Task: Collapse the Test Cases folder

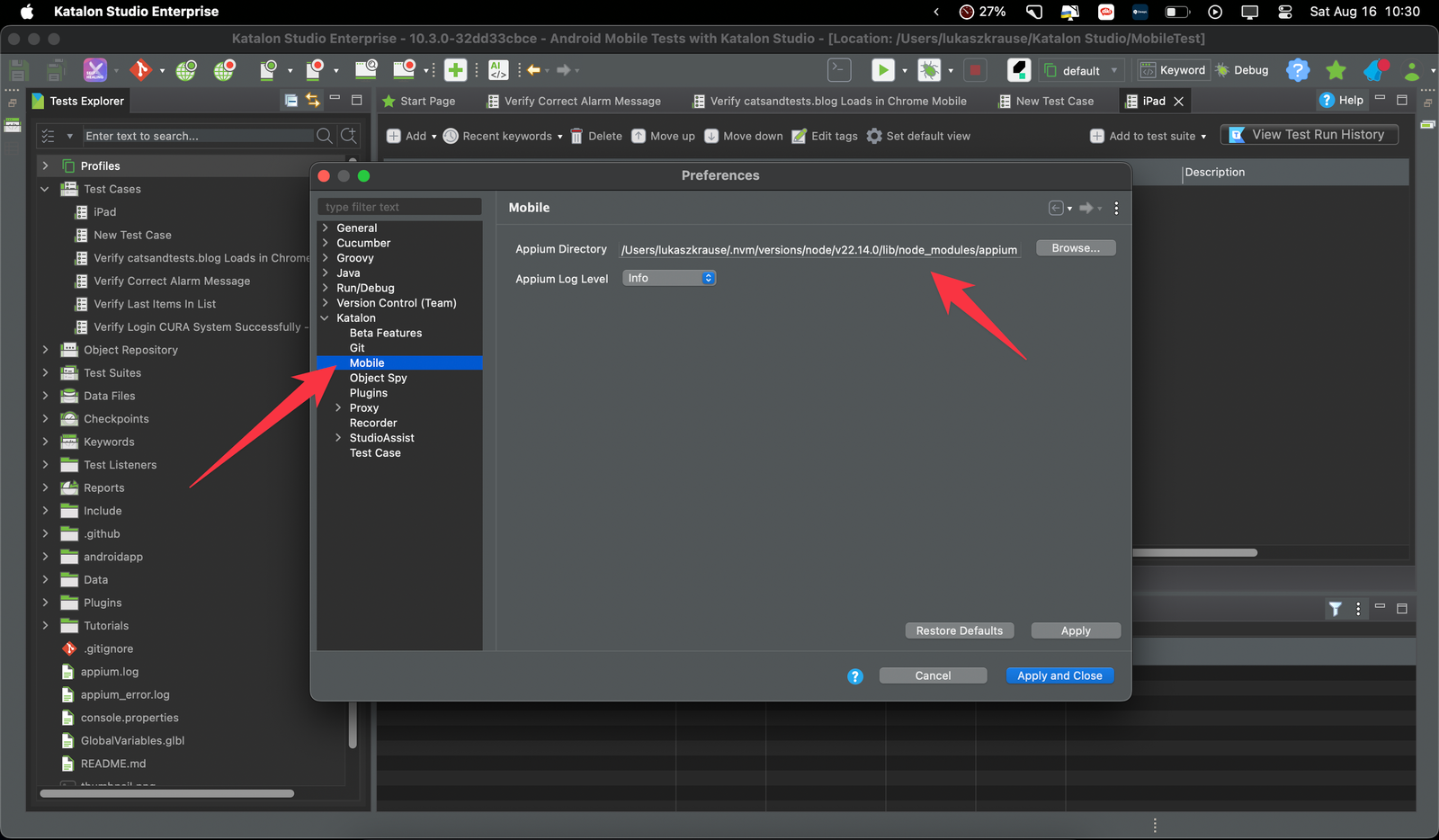Action: point(45,189)
